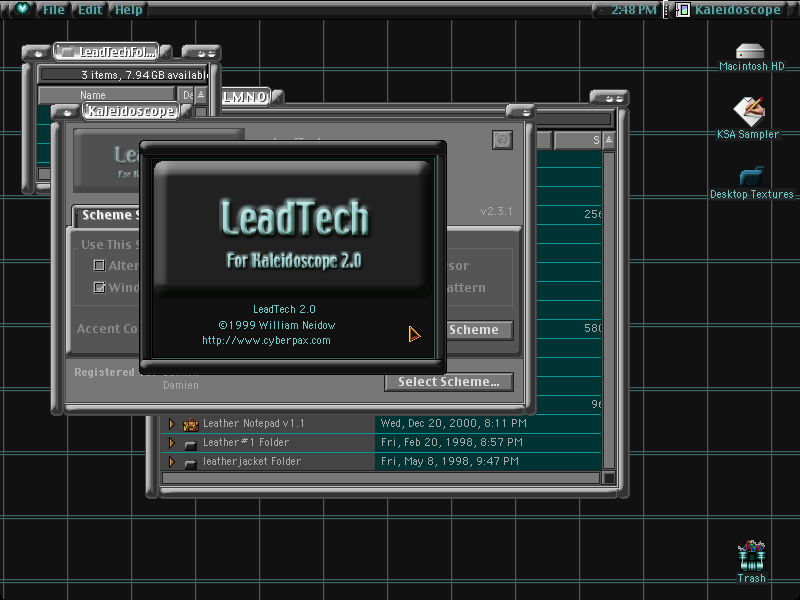800x600 pixels.
Task: Click the S column header in LMNO window
Action: point(578,140)
